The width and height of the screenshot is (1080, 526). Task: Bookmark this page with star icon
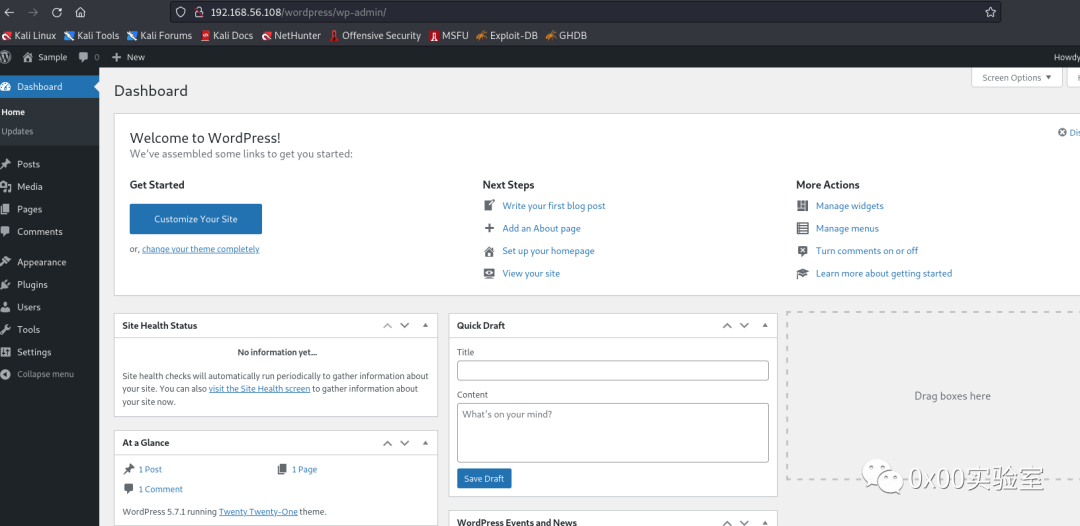(990, 12)
